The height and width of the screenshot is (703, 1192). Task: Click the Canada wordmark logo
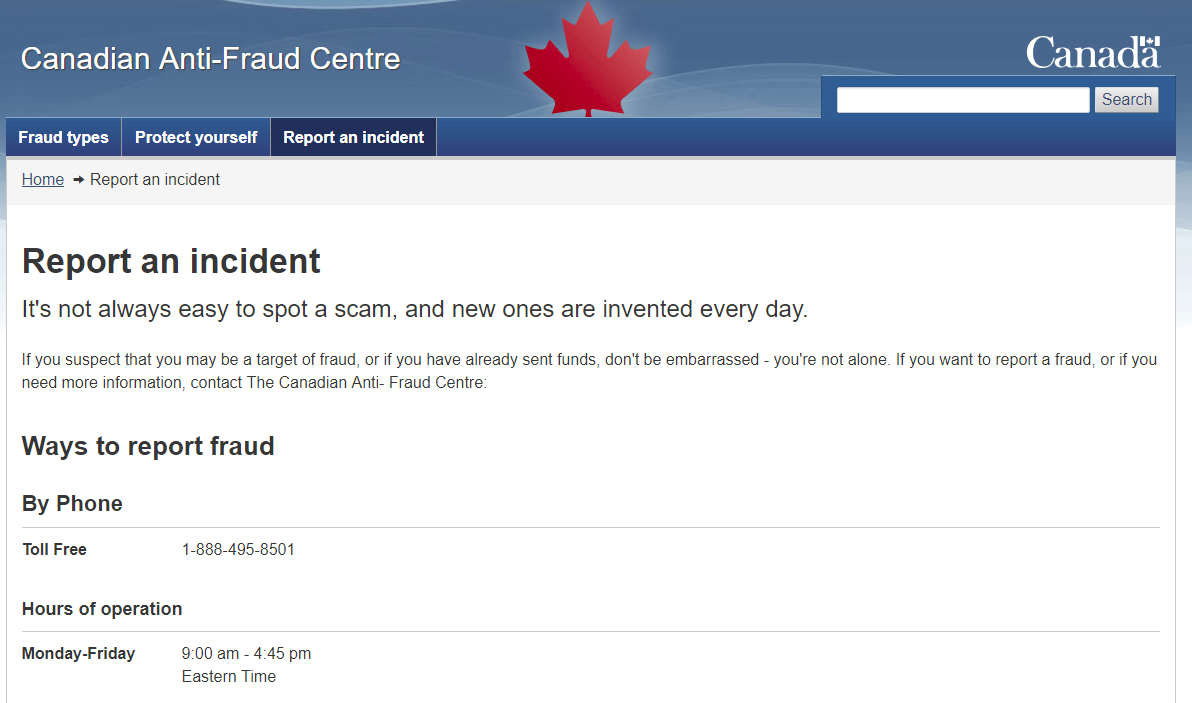[1093, 52]
